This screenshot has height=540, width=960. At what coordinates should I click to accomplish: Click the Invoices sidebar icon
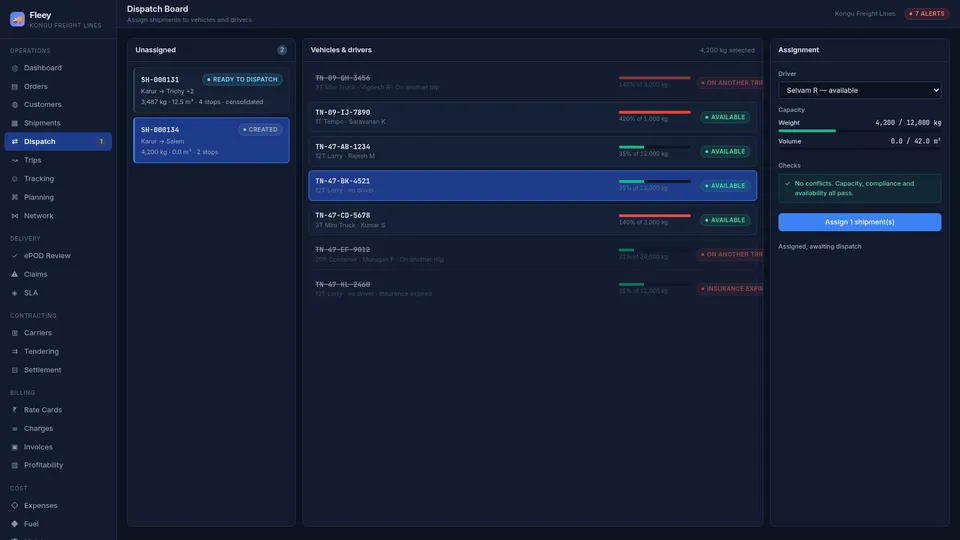[15, 447]
